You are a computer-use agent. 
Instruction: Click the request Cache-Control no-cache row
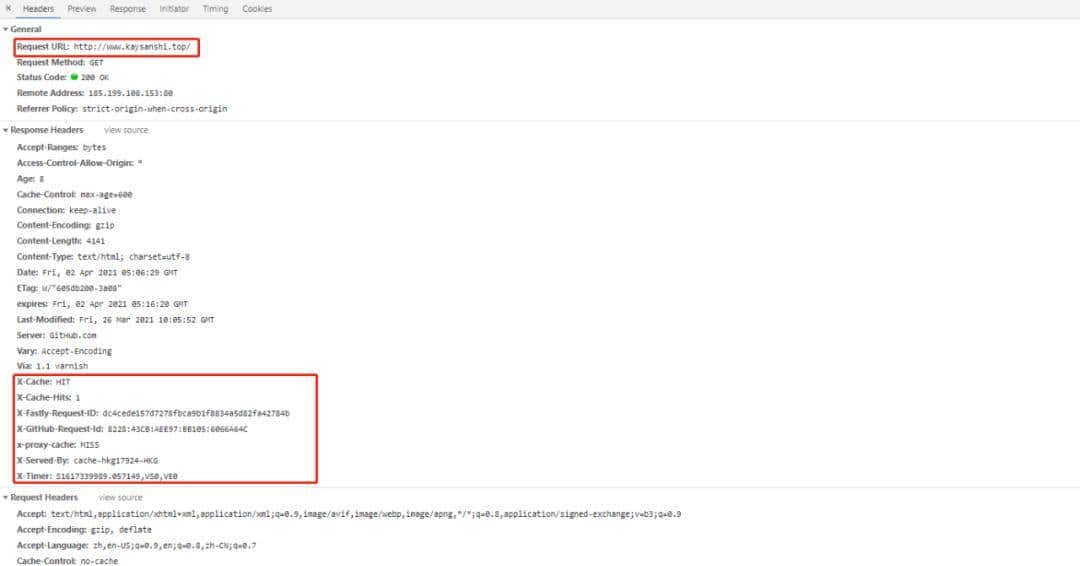tap(68, 561)
